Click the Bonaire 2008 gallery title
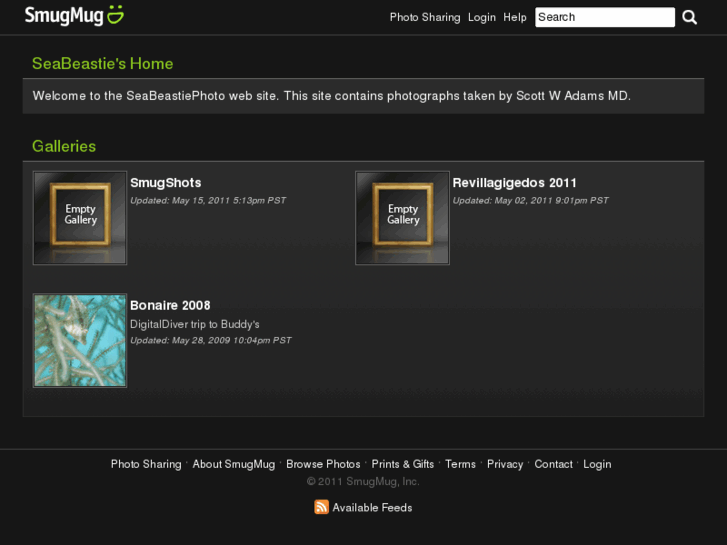 170,305
